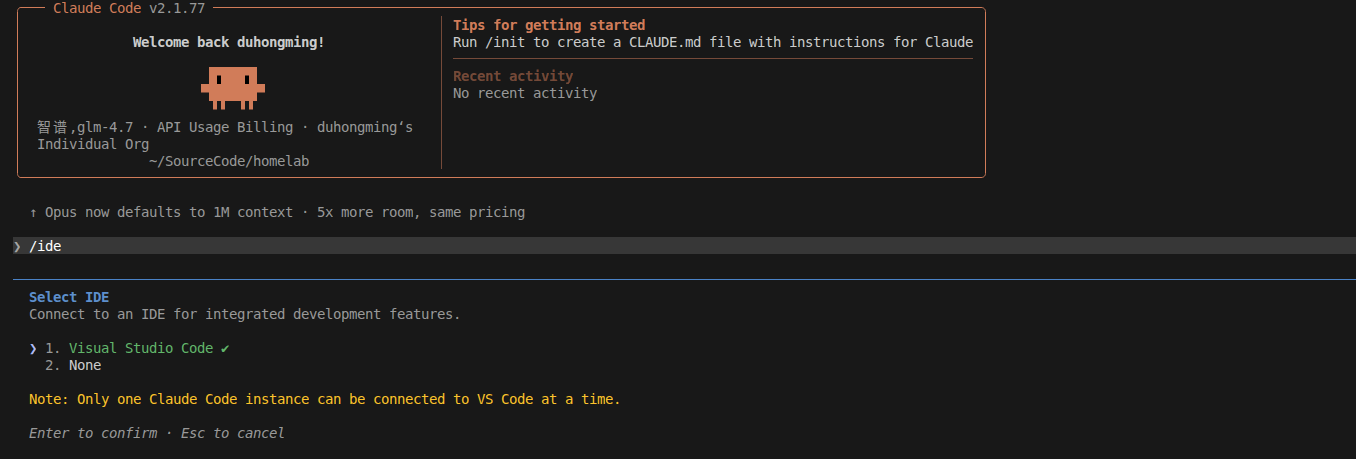Click the glm-4.7 API Usage Billing line
This screenshot has height=459, width=1356.
(x=225, y=127)
